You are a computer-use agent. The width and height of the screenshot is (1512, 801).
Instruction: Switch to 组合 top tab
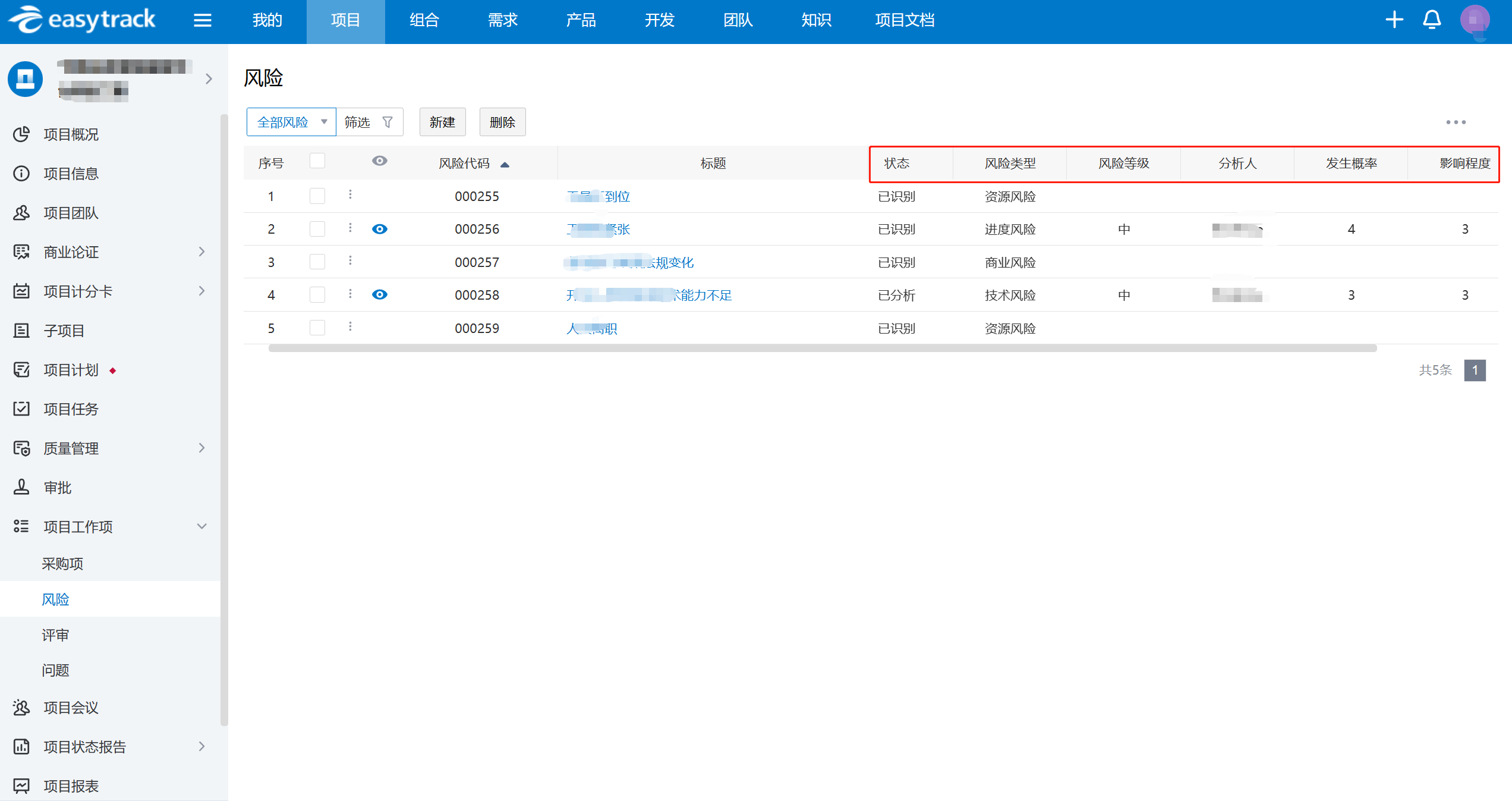(x=424, y=20)
